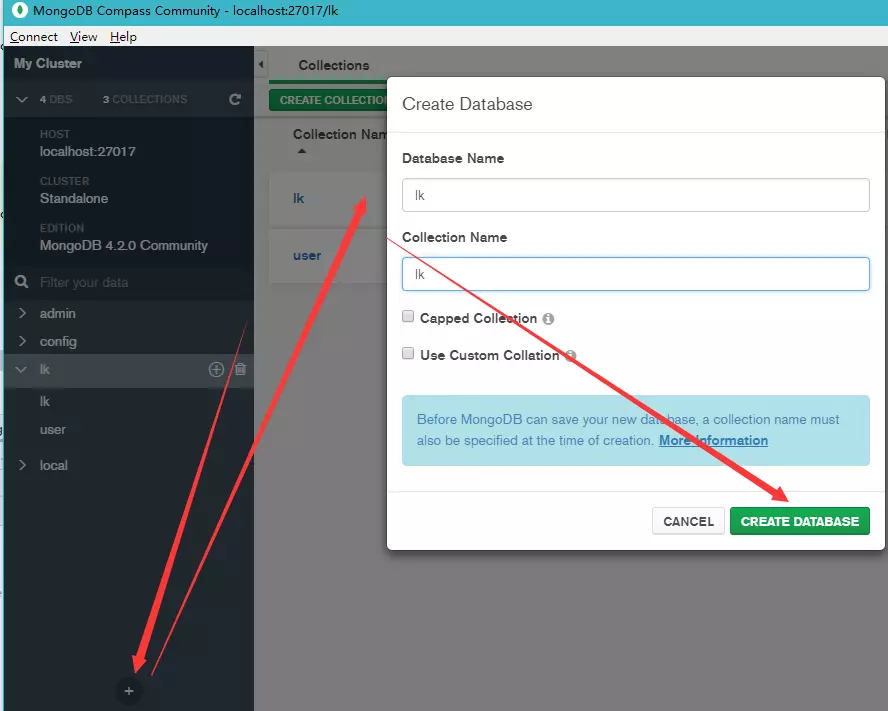Collapse the sidebar with the arrow toggle
888x711 pixels.
[x=261, y=65]
